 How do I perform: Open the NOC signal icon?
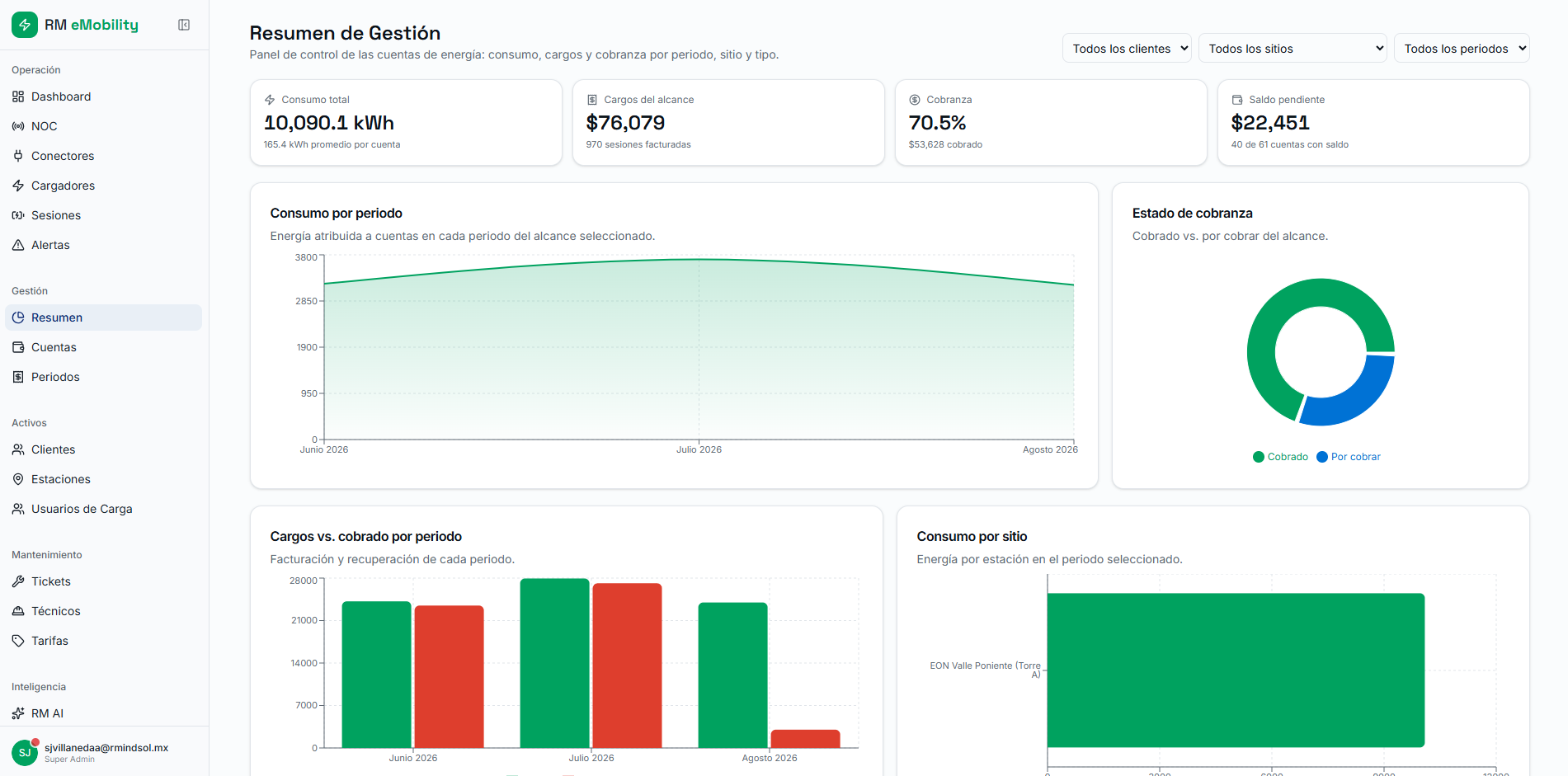18,126
